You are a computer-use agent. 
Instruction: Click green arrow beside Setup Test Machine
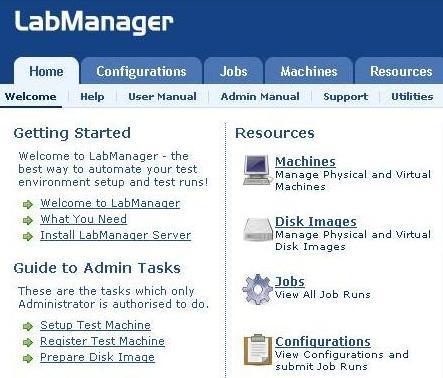coord(28,326)
